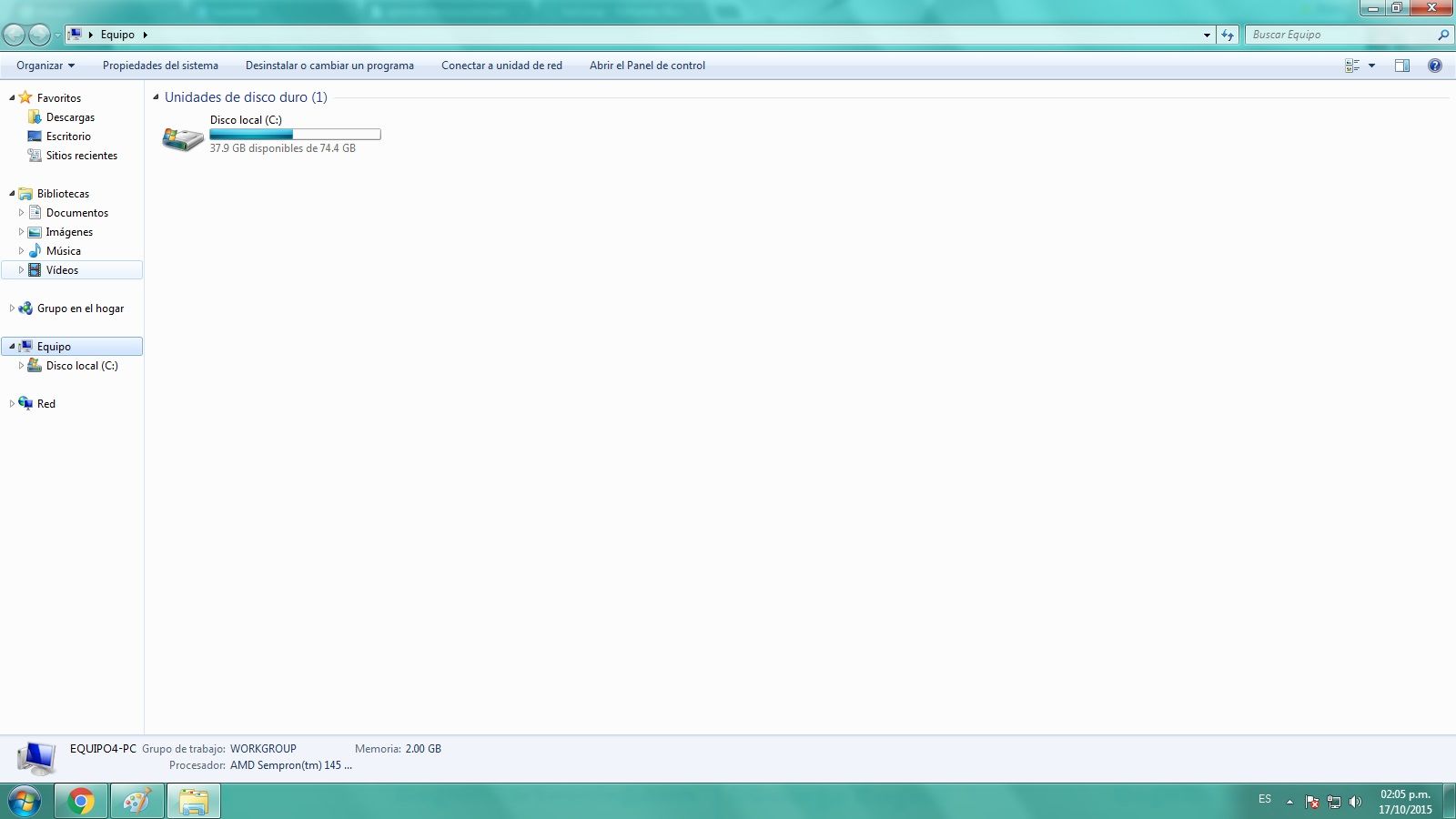Expand the Documentos library node
The width and height of the screenshot is (1456, 819).
[x=21, y=213]
